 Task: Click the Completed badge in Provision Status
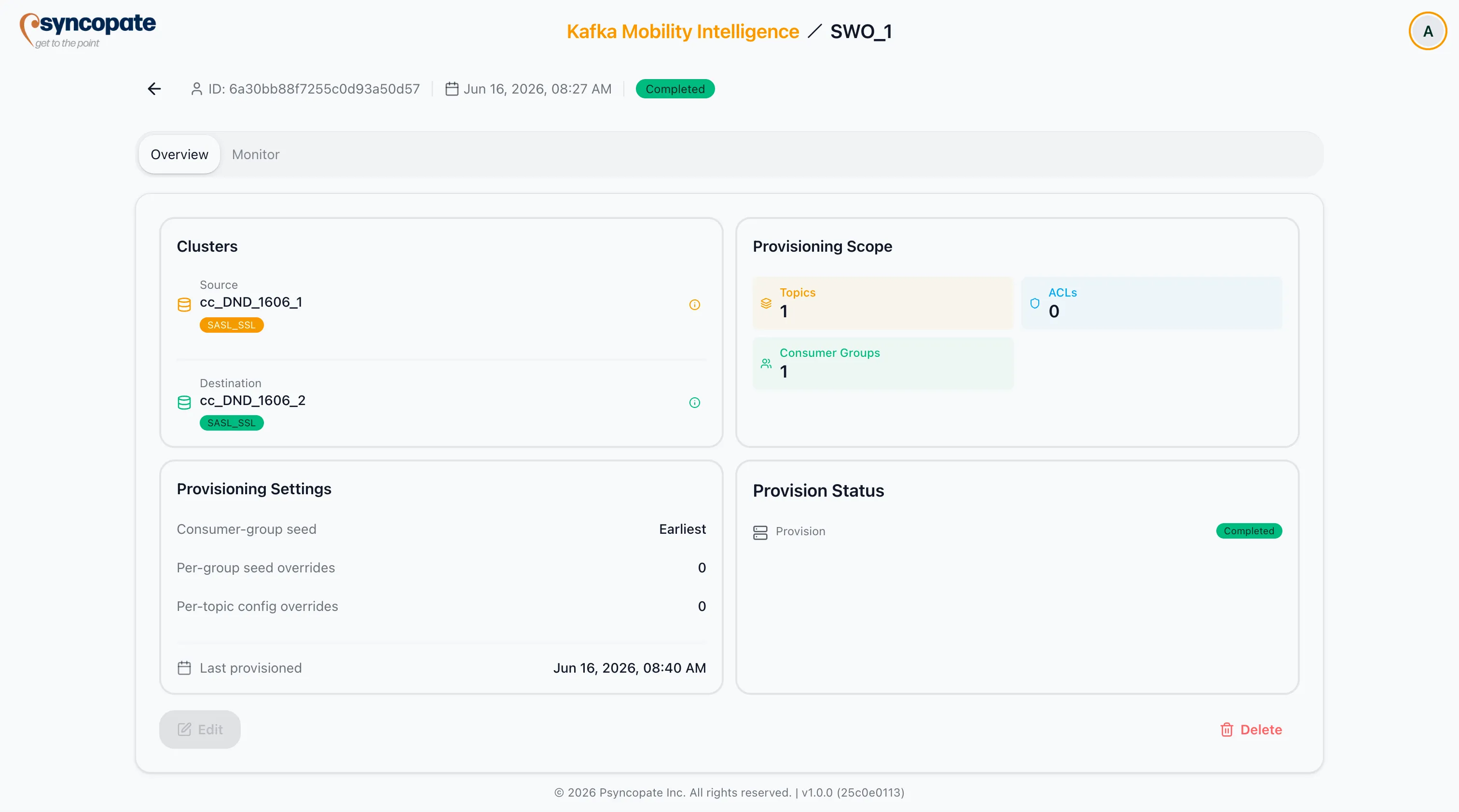1248,531
